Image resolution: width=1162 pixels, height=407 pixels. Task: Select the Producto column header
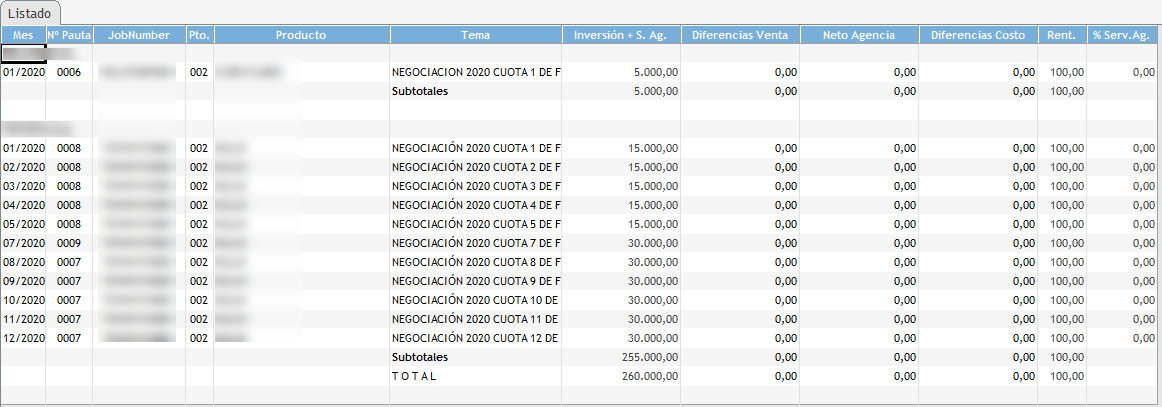(x=301, y=35)
